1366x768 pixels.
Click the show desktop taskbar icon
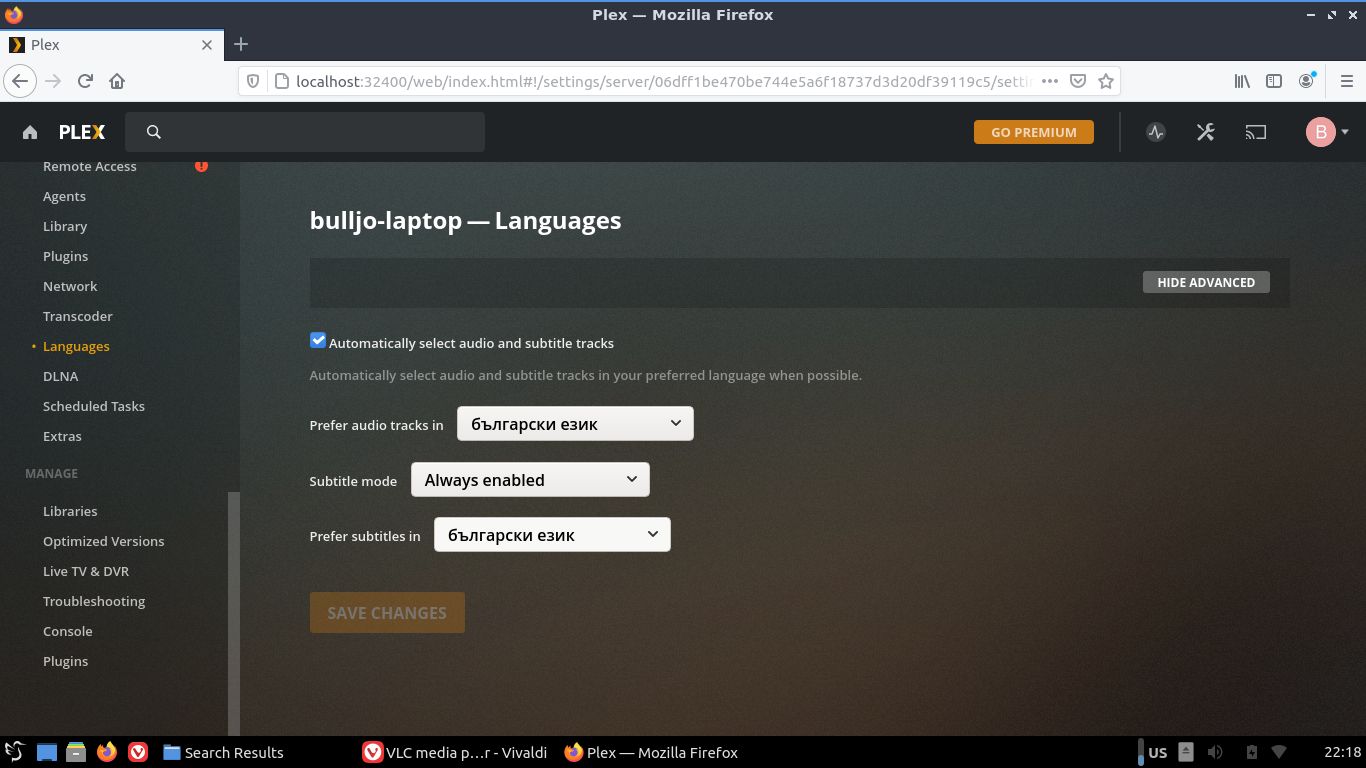pos(47,752)
